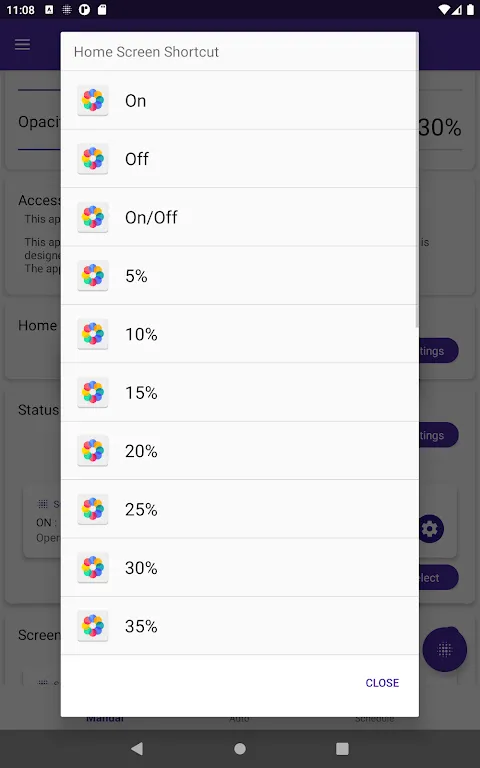Open the hamburger menu icon
The image size is (480, 768).
click(x=23, y=45)
